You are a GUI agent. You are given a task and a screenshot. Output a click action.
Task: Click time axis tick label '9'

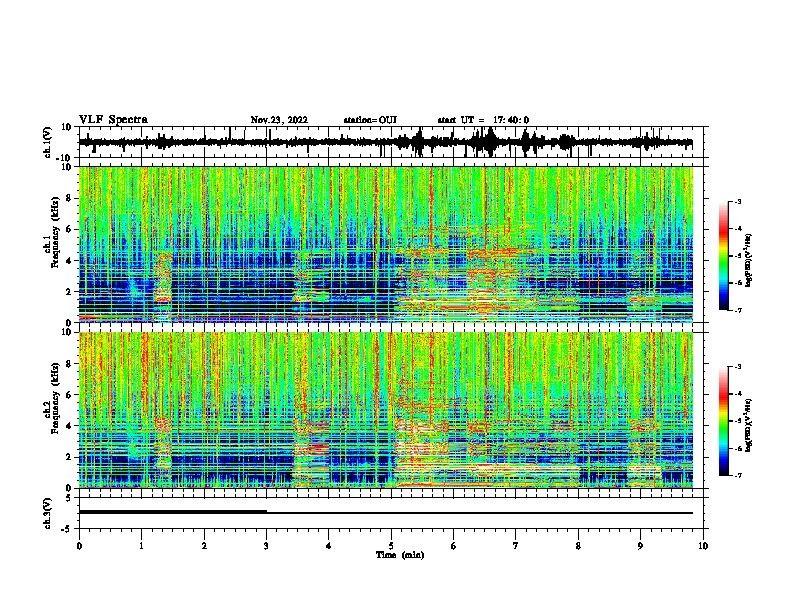coord(640,546)
